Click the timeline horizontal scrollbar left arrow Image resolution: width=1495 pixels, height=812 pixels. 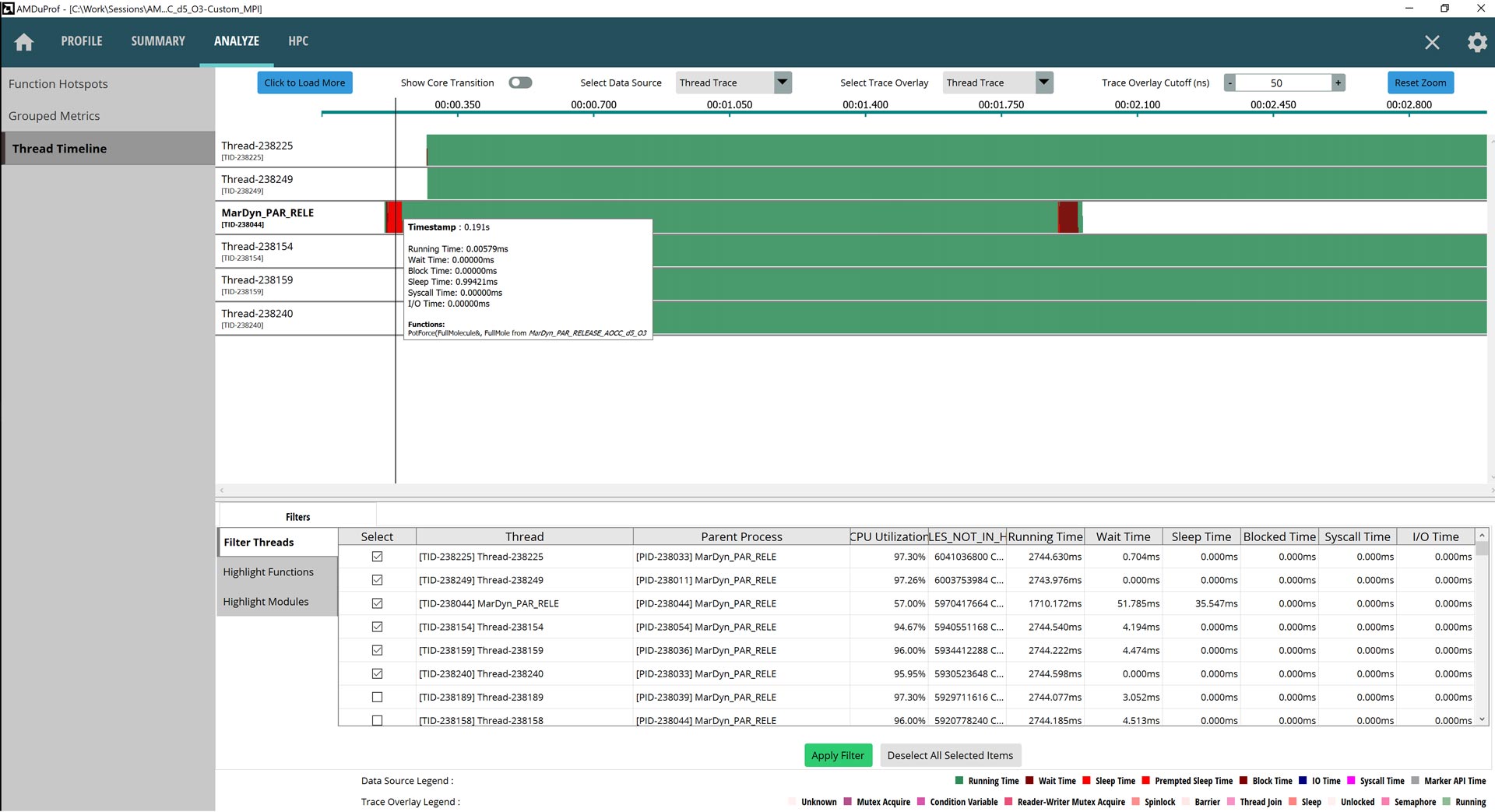[222, 490]
